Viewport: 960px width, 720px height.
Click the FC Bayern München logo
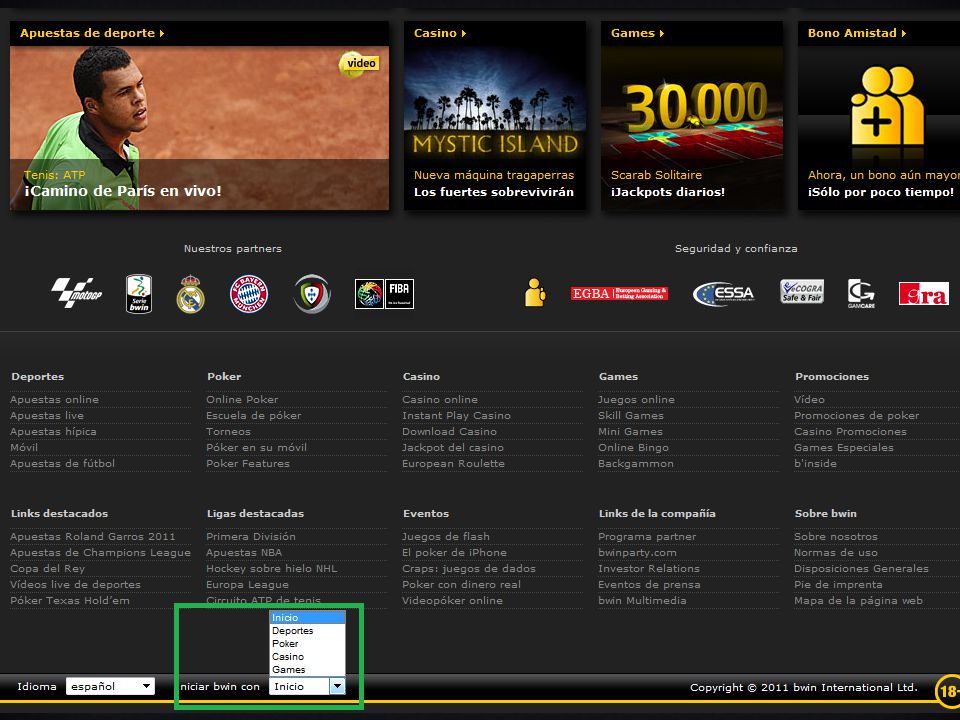click(249, 294)
